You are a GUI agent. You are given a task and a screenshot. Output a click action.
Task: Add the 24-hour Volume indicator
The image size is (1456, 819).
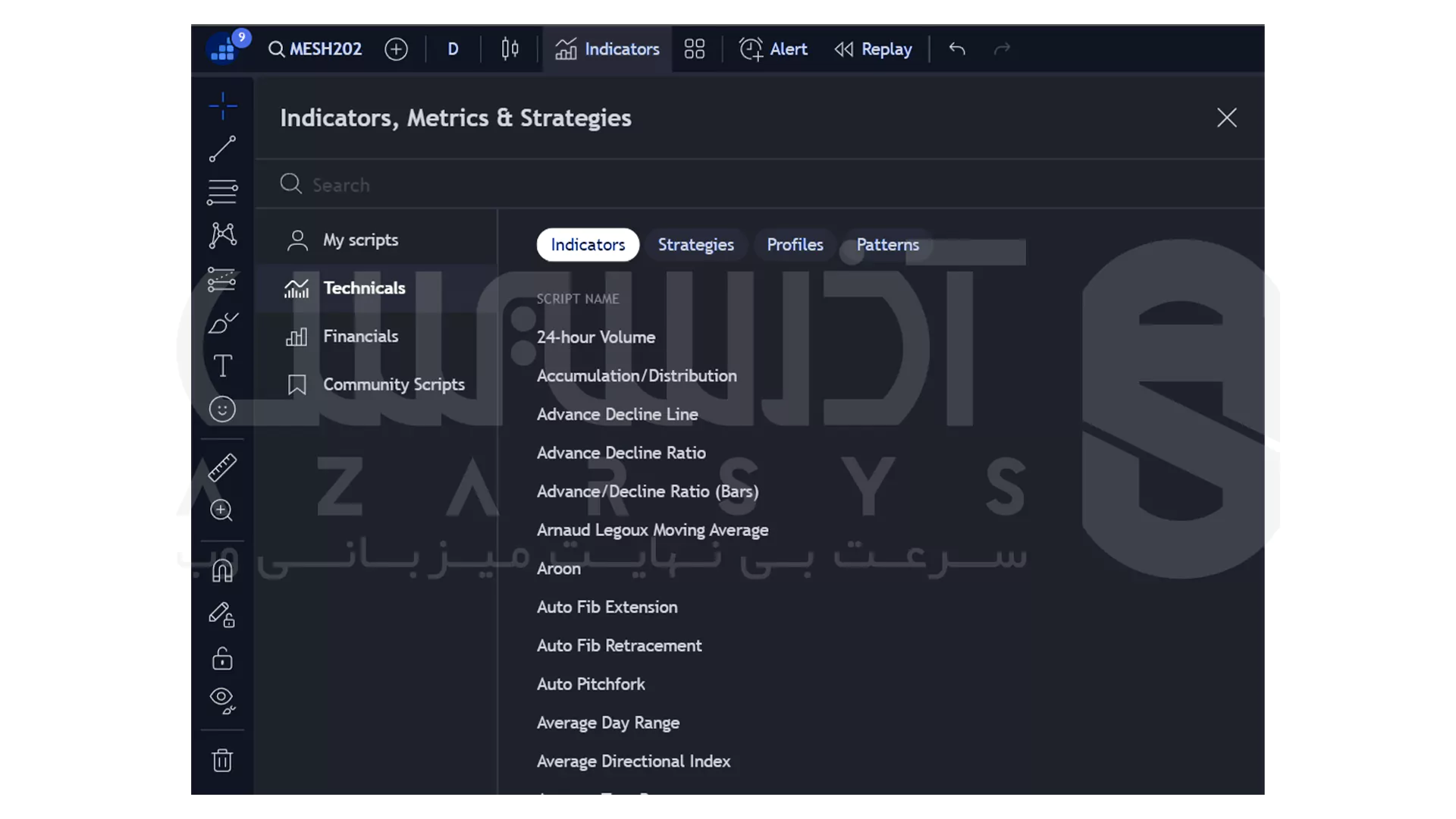pyautogui.click(x=596, y=337)
